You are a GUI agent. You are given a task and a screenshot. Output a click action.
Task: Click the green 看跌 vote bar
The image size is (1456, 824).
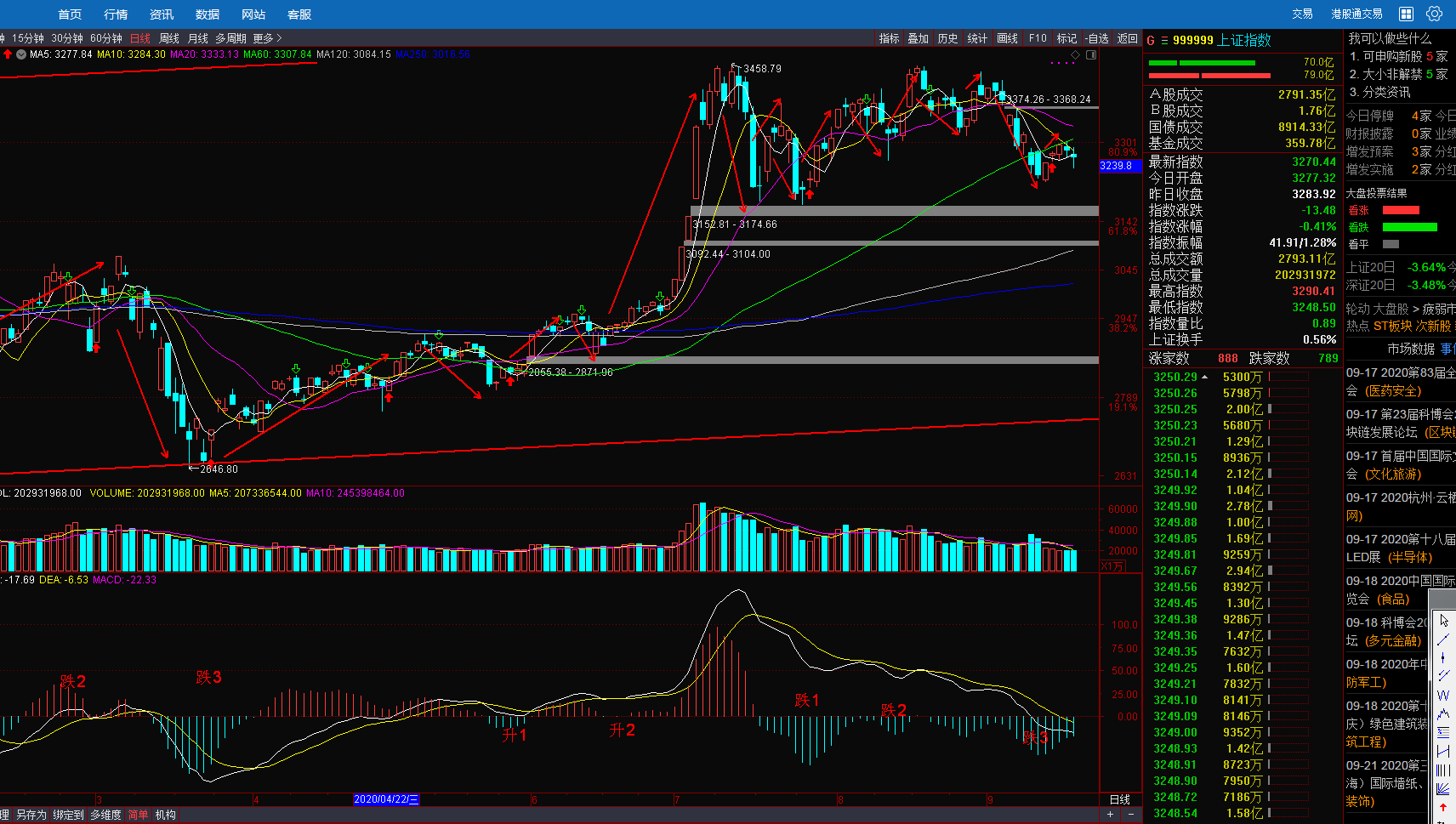coord(1409,227)
